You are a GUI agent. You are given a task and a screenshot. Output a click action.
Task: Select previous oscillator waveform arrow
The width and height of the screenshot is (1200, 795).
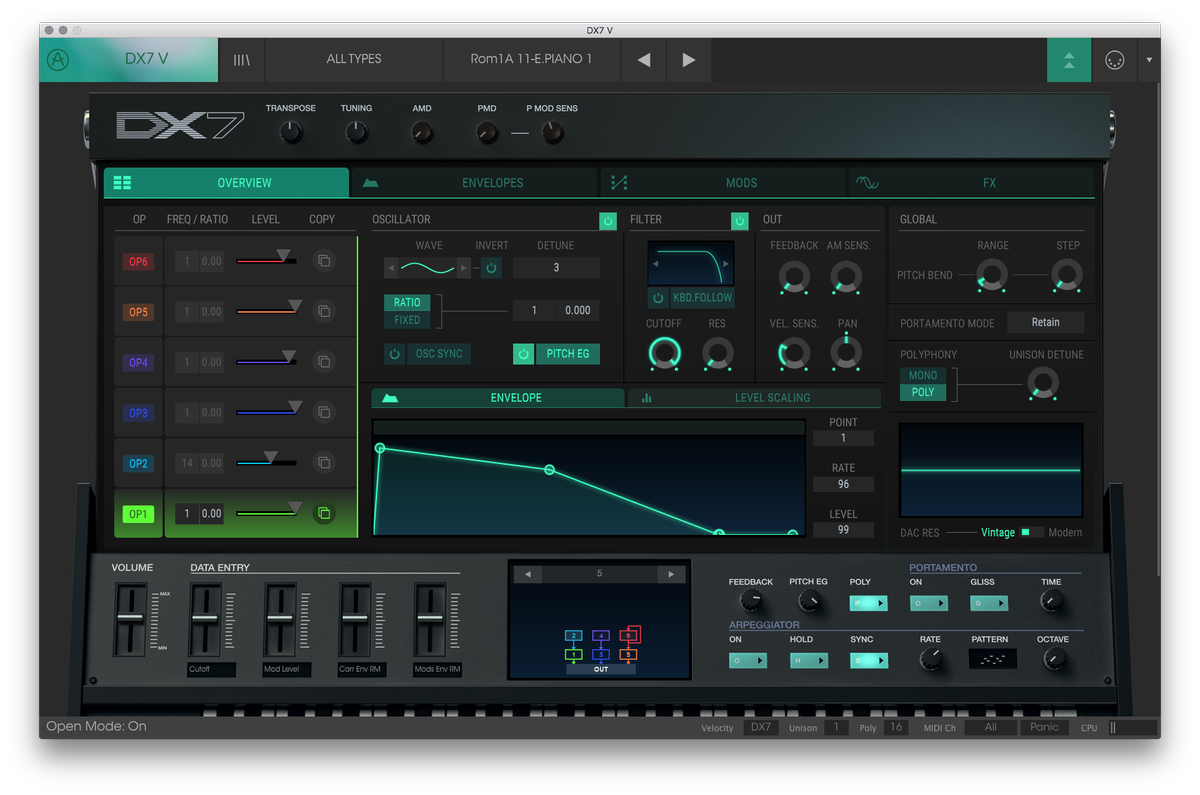(x=392, y=267)
